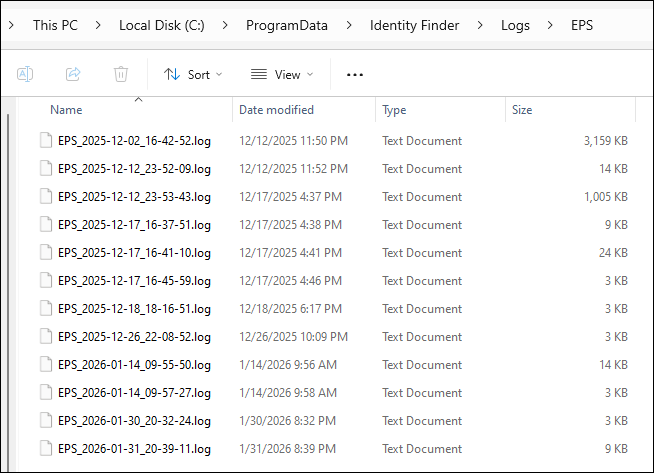Select file EPS_2025-12-17_16-45-59.log
Image resolution: width=654 pixels, height=473 pixels.
(134, 281)
